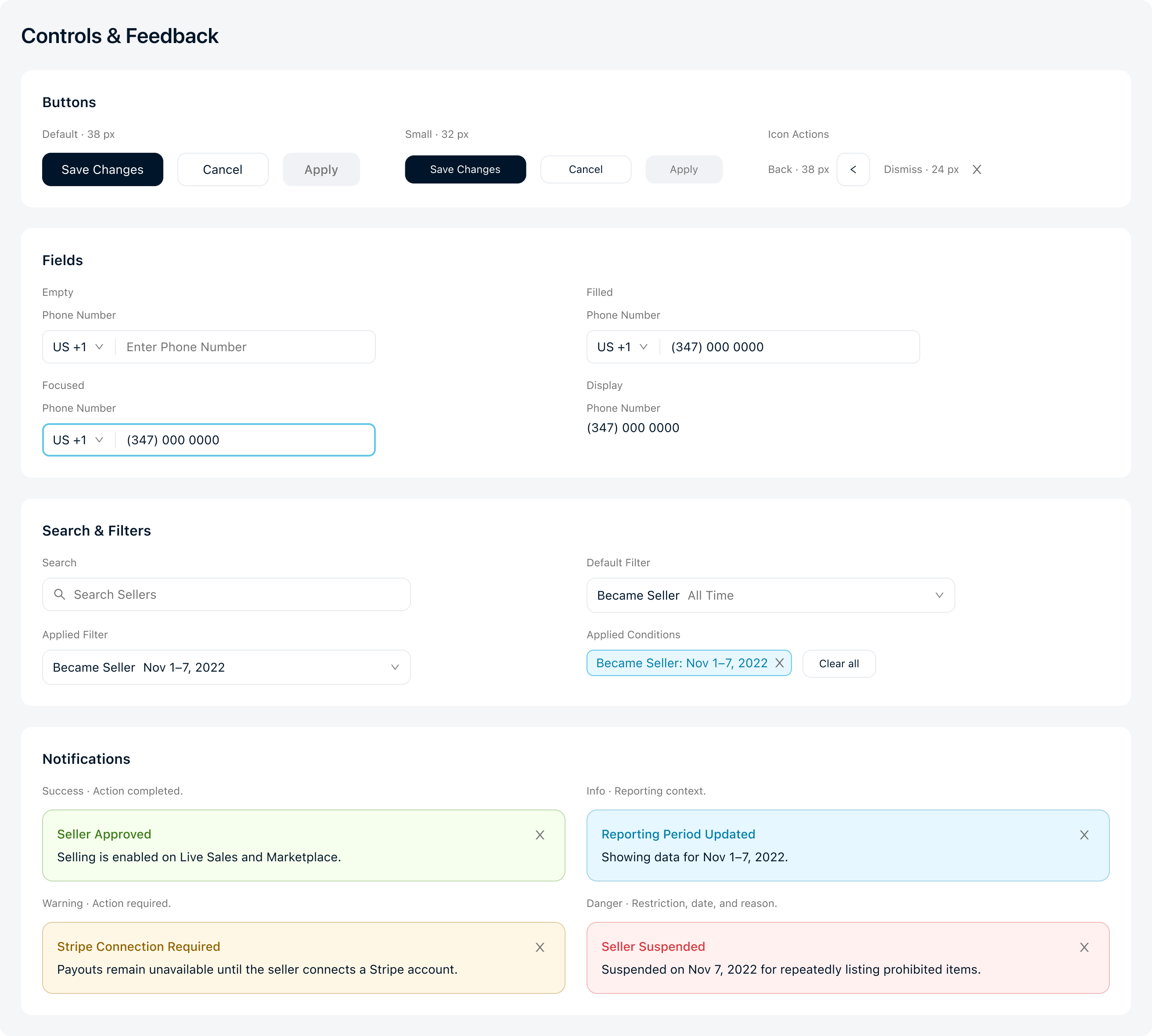1152x1036 pixels.
Task: Open country code dropdown in Filled phone field
Action: [623, 347]
